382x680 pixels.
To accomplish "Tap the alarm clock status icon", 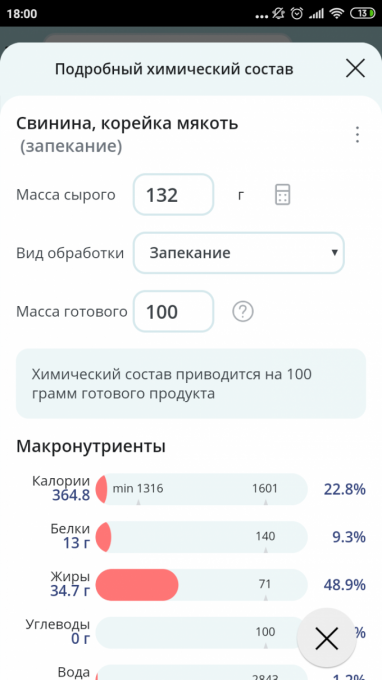I will pyautogui.click(x=297, y=13).
